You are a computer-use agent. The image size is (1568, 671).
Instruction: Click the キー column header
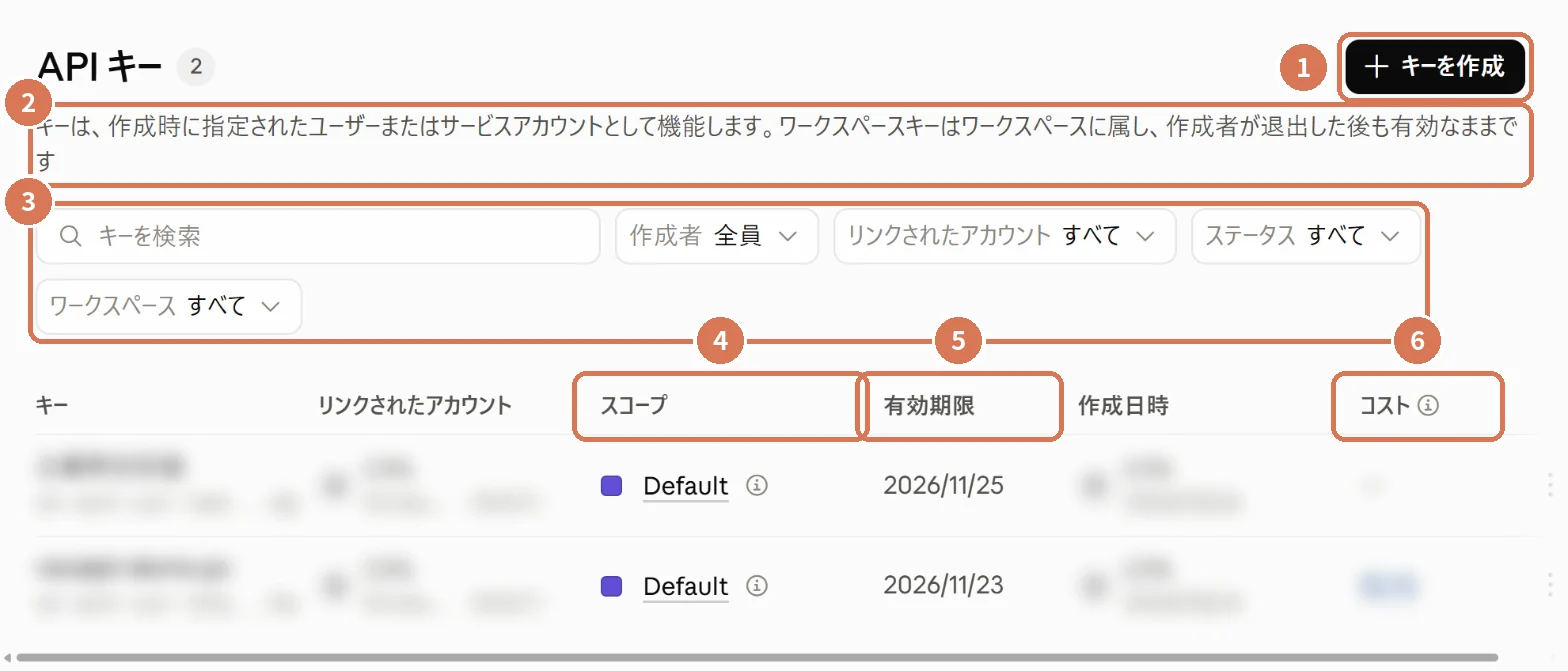click(x=51, y=405)
